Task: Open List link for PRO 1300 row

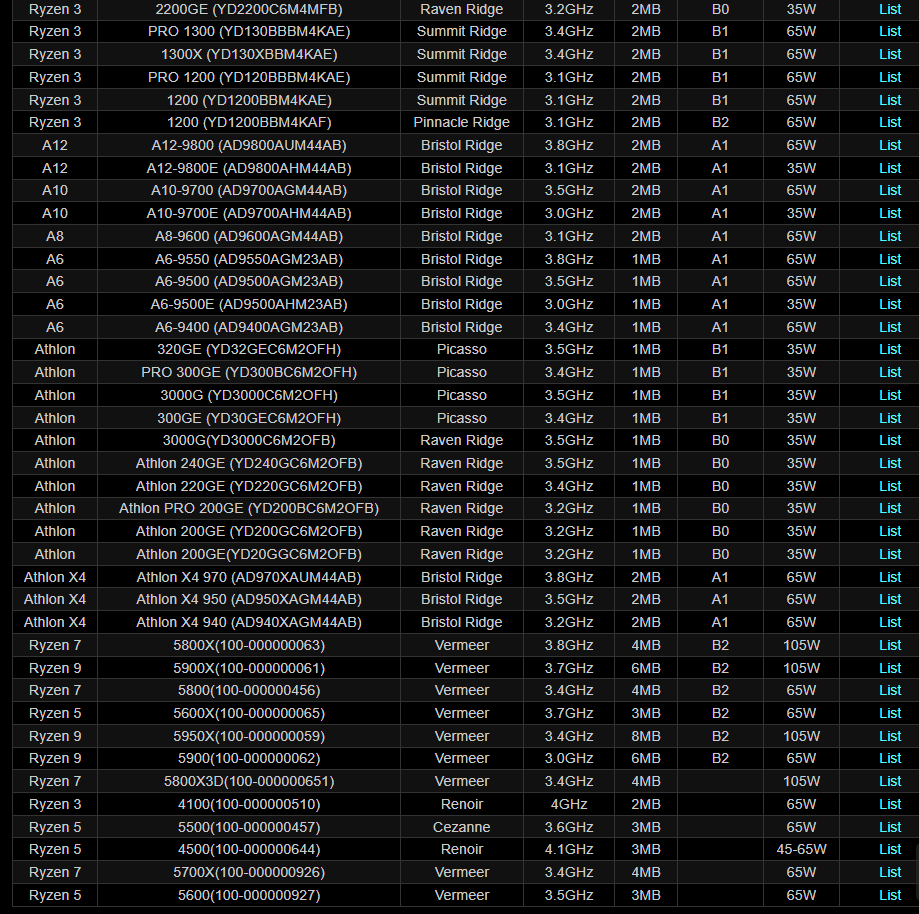Action: click(890, 32)
